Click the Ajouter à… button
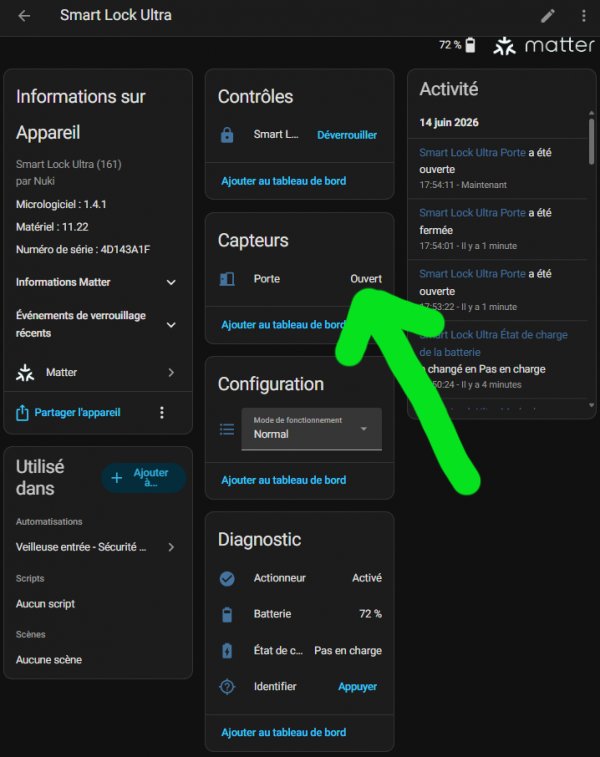This screenshot has height=757, width=600. coord(143,478)
